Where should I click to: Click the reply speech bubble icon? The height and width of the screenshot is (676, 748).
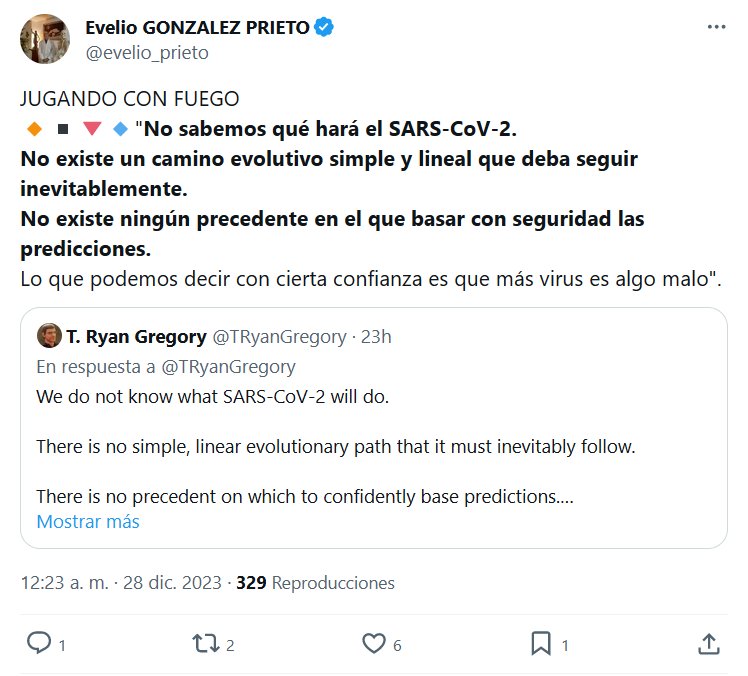[x=38, y=643]
